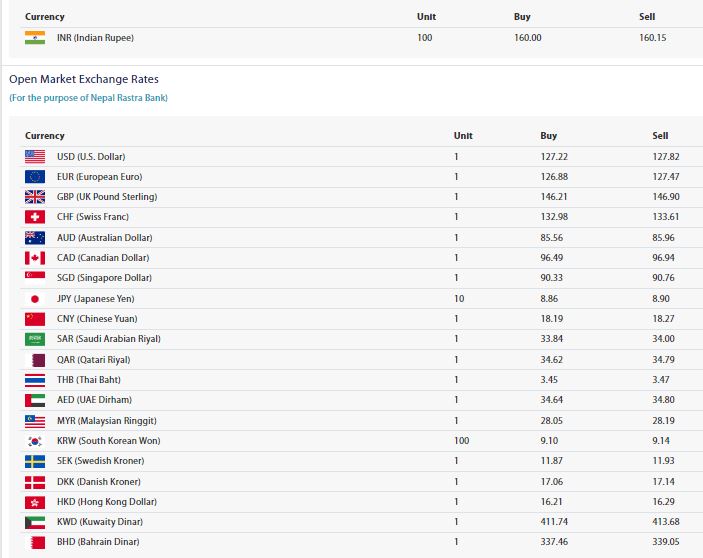Click the AUD (Australian Dollar) label
703x558 pixels.
pos(104,238)
